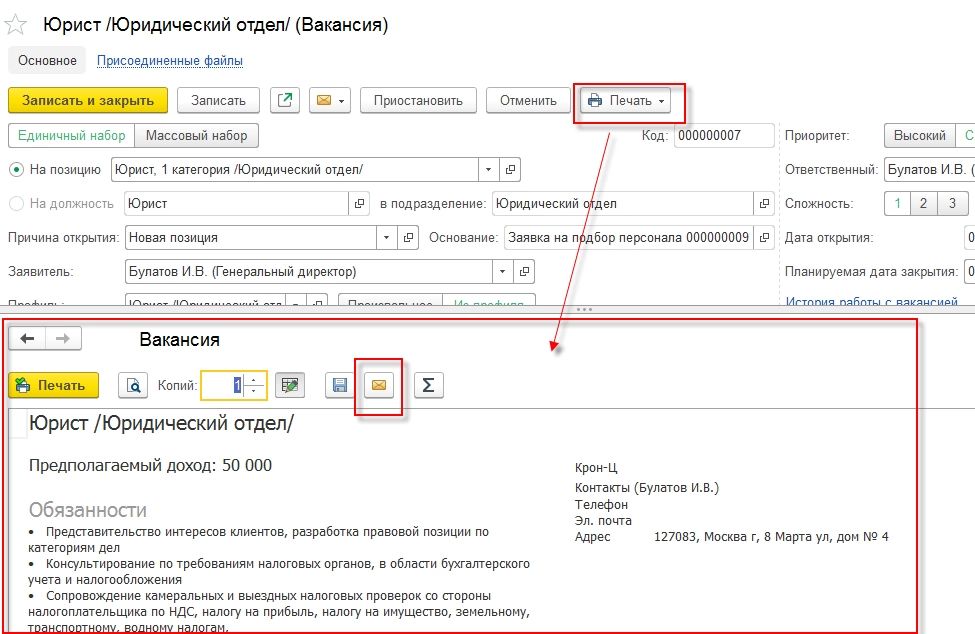Click Заявка на подбор персонала 000000009 field

click(x=628, y=237)
